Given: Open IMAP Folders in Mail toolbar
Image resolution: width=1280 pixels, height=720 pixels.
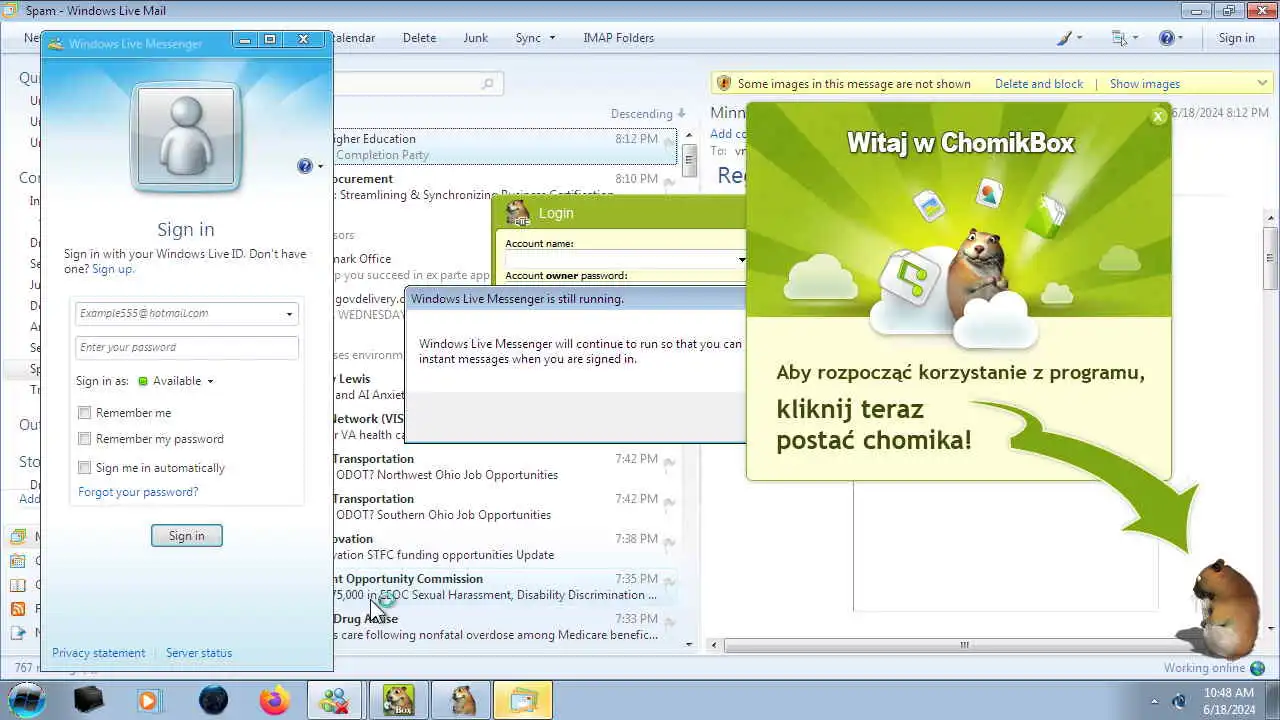Looking at the screenshot, I should click(x=619, y=38).
